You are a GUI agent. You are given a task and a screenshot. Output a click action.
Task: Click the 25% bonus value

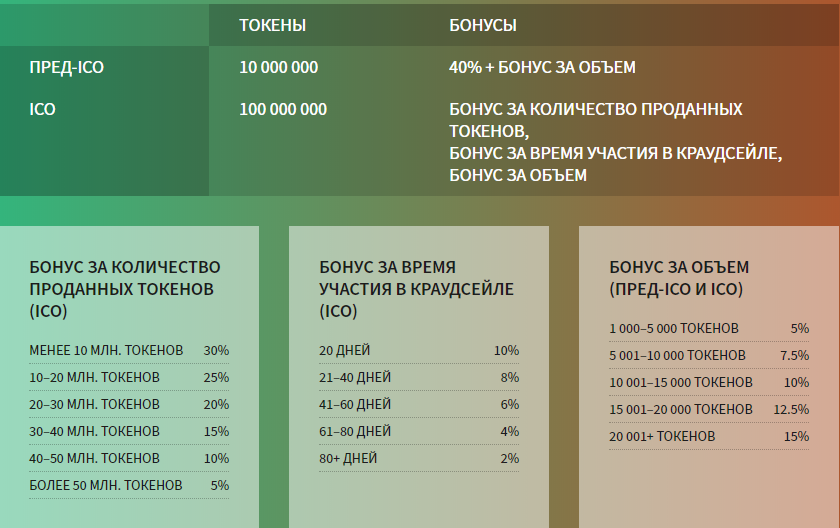216,378
